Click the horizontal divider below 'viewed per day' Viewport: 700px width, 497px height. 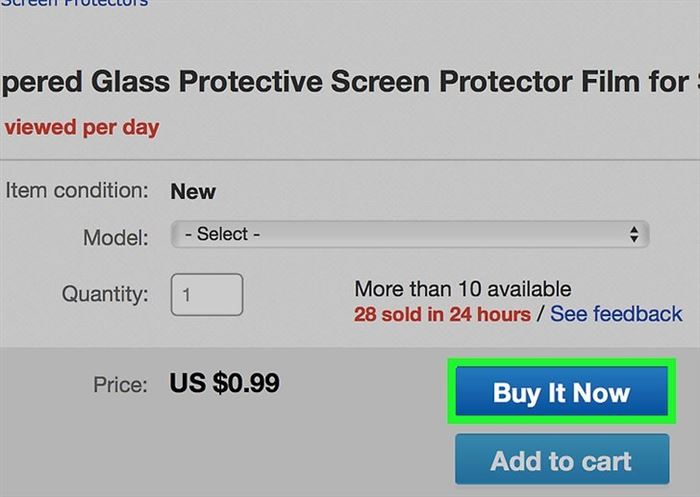[350, 159]
